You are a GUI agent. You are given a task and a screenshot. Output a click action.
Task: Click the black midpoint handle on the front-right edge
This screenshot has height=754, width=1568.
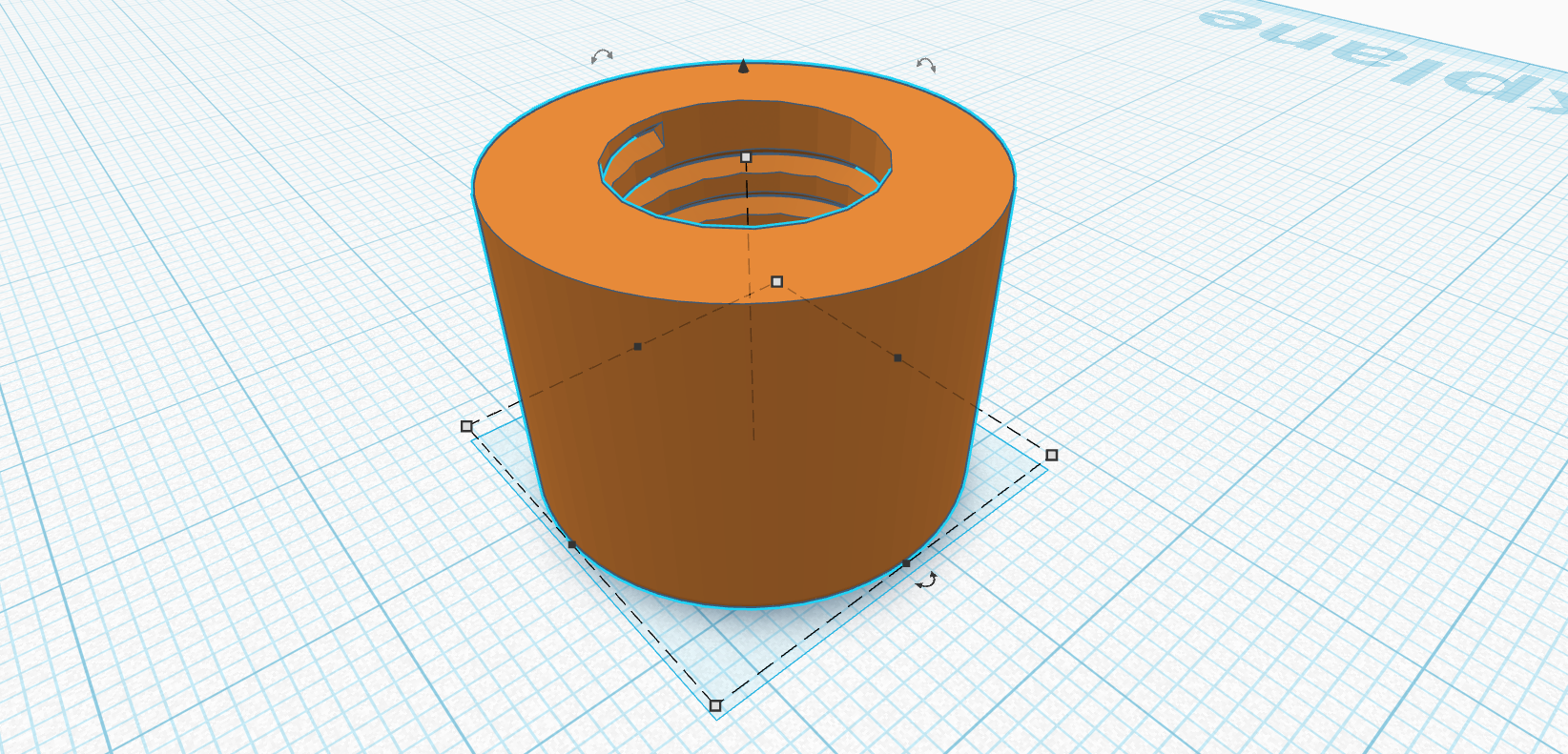(906, 563)
